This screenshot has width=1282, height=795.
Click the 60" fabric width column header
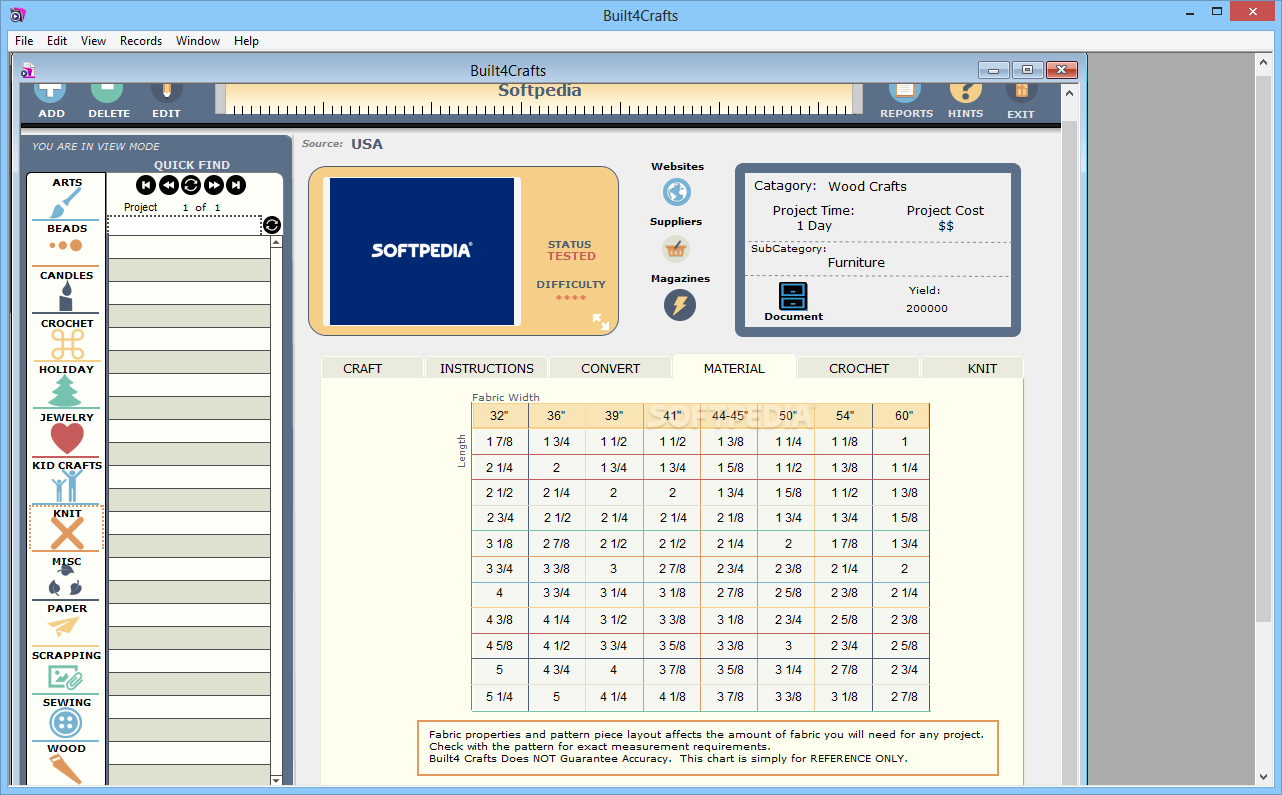tap(903, 415)
